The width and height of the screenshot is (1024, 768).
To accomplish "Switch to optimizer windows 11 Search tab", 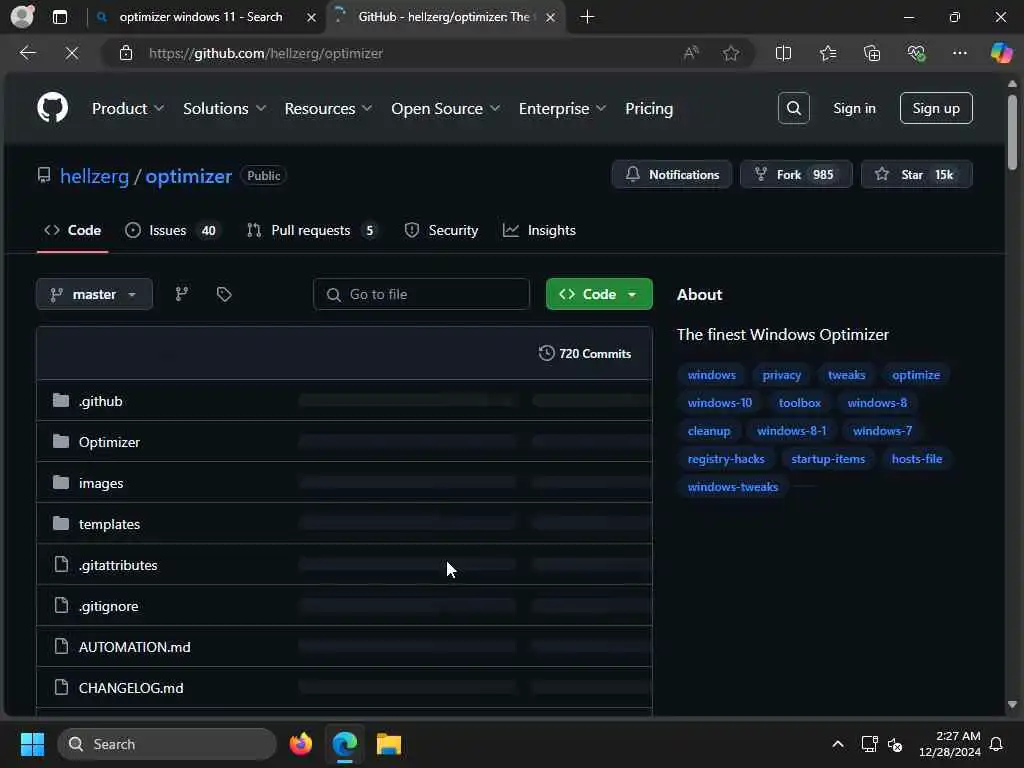I will [201, 17].
